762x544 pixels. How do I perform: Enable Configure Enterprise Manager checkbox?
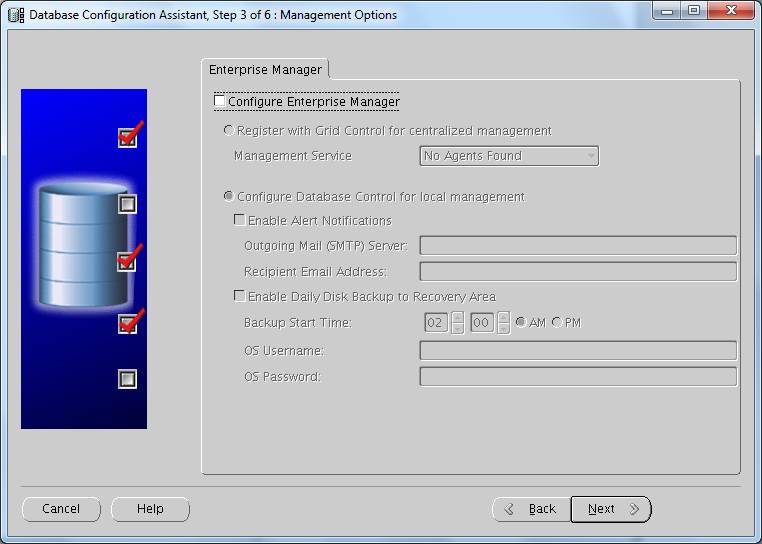click(x=220, y=102)
